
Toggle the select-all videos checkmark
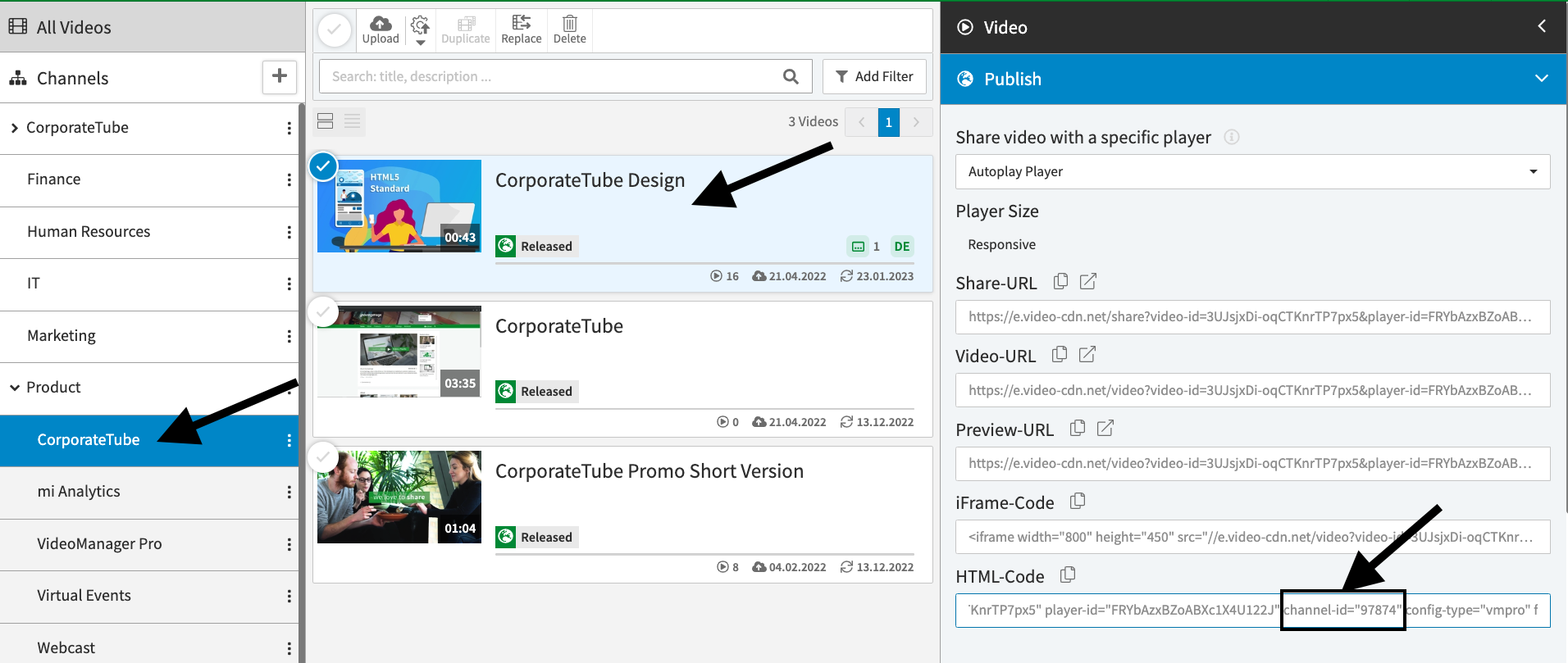(335, 30)
